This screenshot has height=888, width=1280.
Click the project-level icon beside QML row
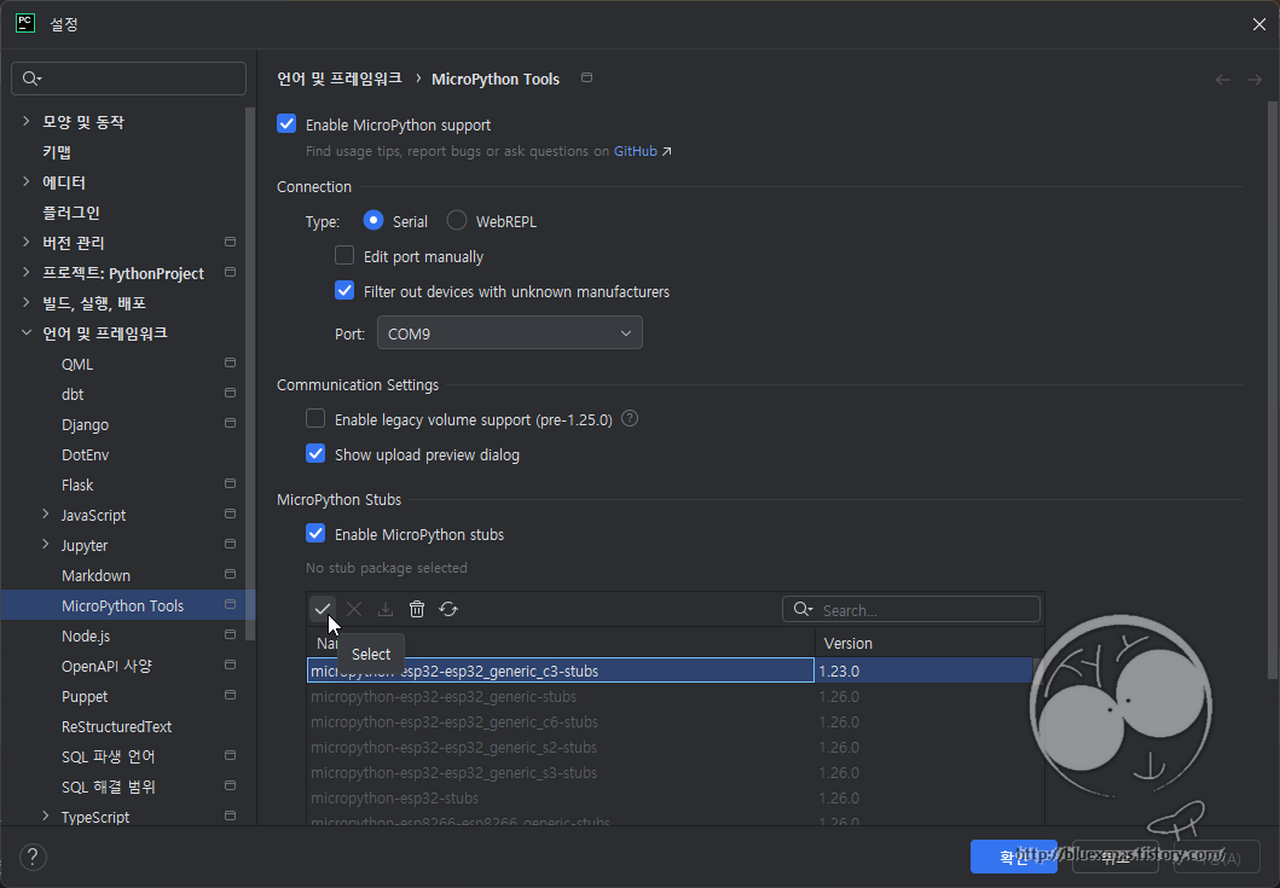pos(230,363)
